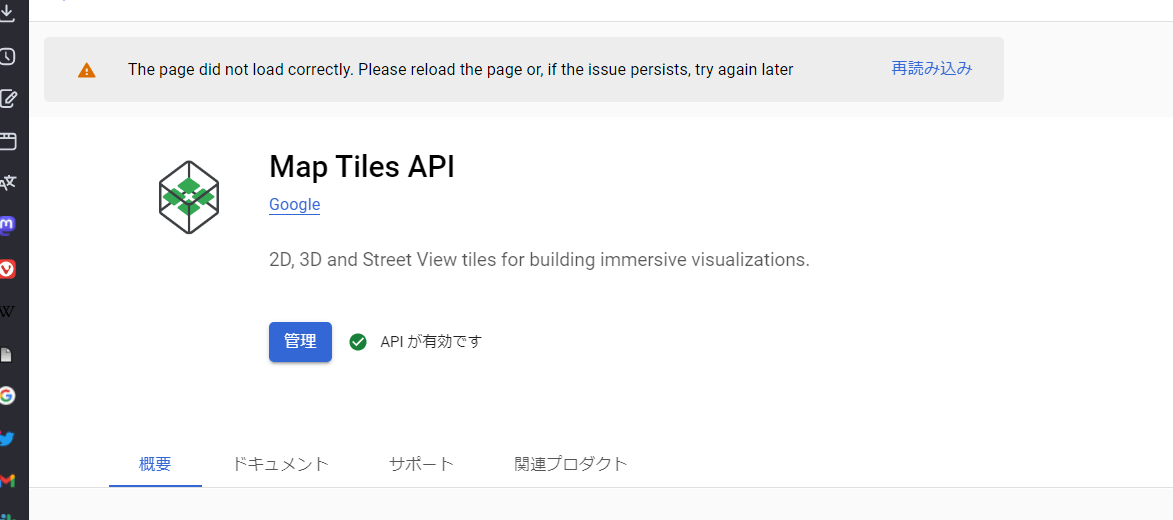The image size is (1173, 520).
Task: Open the Wikipedia web panel
Action: coord(7,311)
